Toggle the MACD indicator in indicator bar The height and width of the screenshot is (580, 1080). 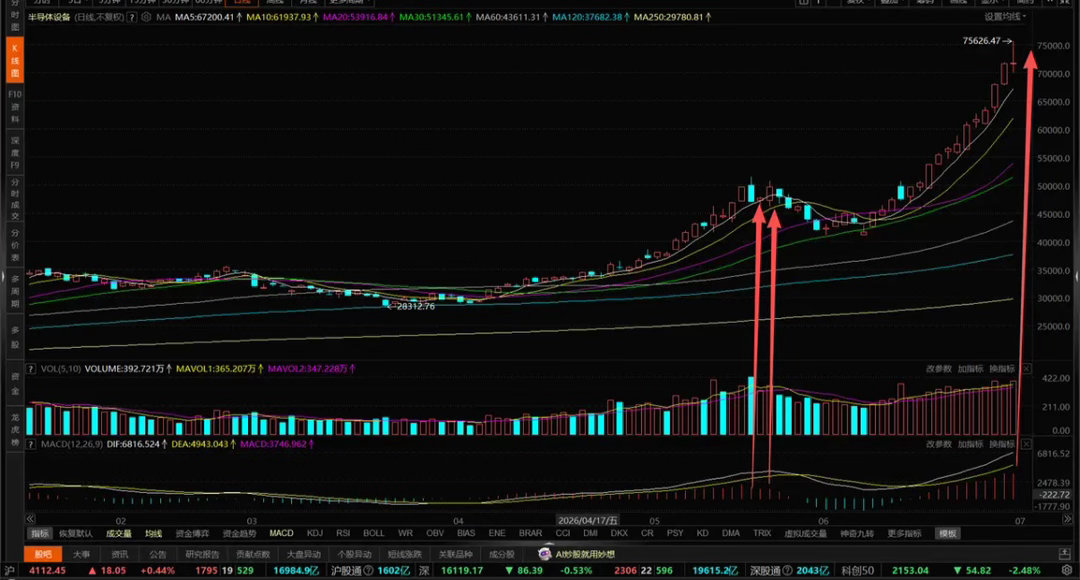[281, 533]
